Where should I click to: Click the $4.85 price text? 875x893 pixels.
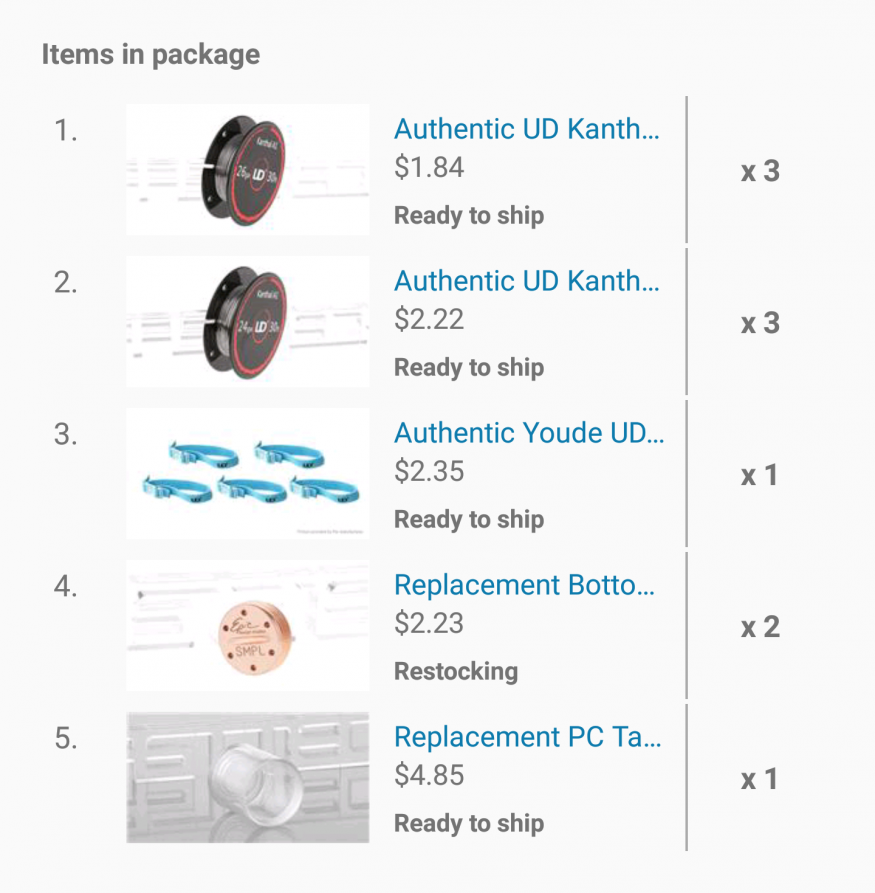pyautogui.click(x=429, y=775)
